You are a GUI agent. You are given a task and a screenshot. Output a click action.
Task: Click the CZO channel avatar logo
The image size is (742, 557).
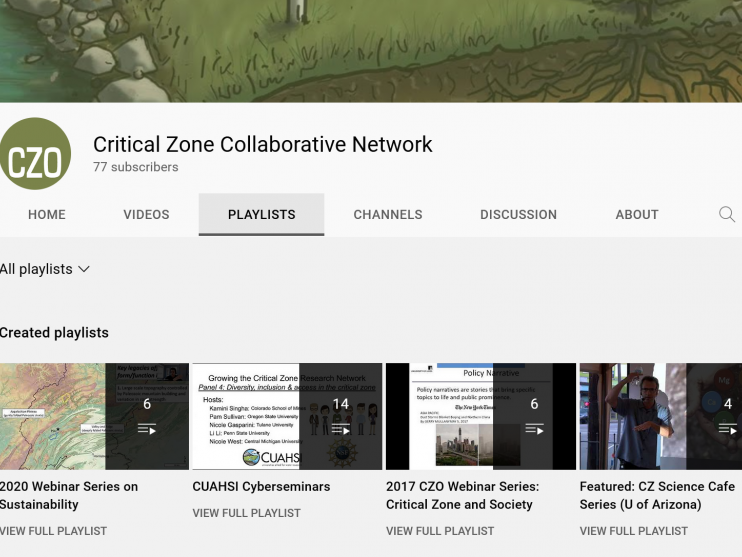[35, 154]
